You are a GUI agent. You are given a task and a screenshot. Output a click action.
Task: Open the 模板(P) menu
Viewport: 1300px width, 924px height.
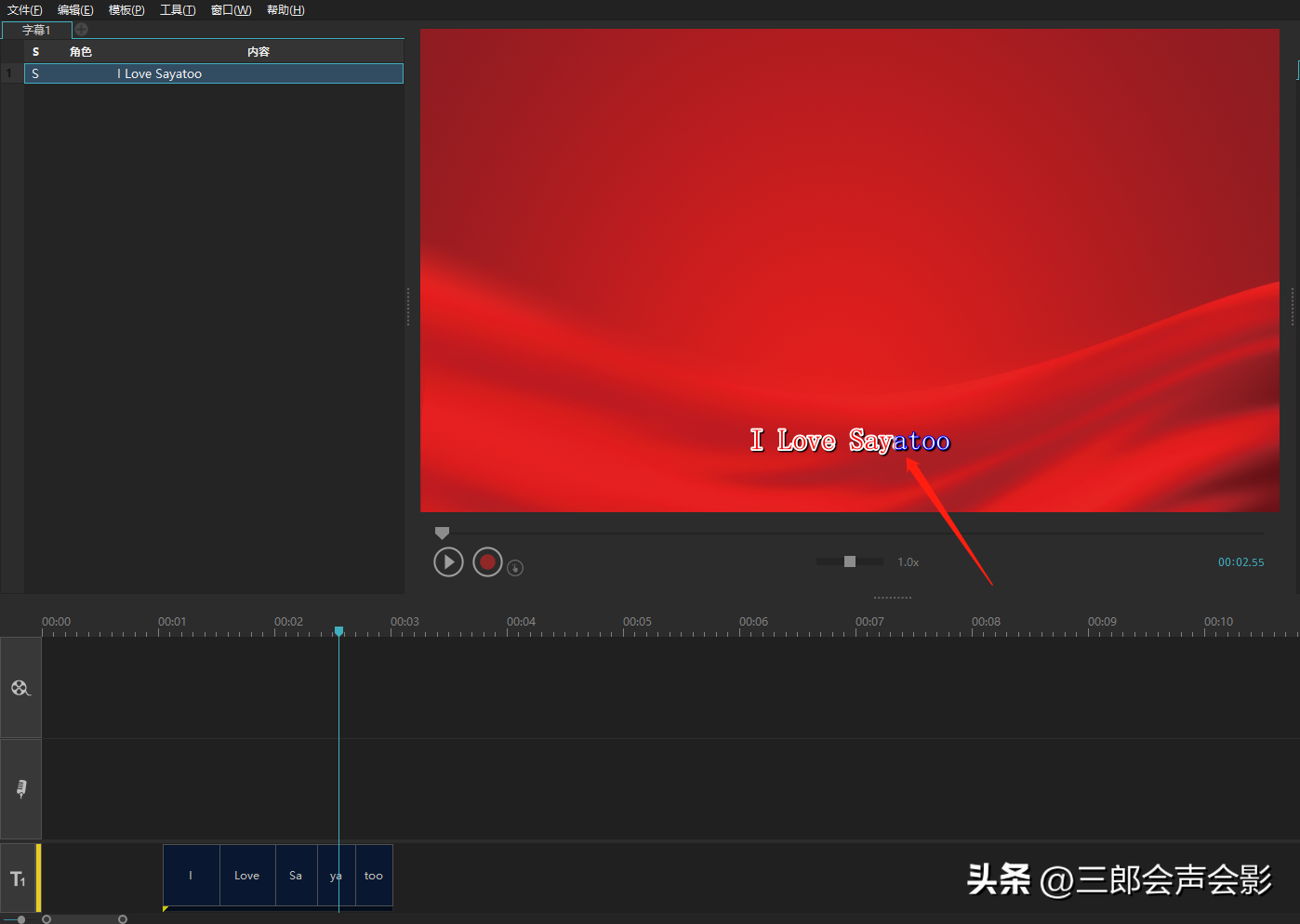pyautogui.click(x=126, y=10)
